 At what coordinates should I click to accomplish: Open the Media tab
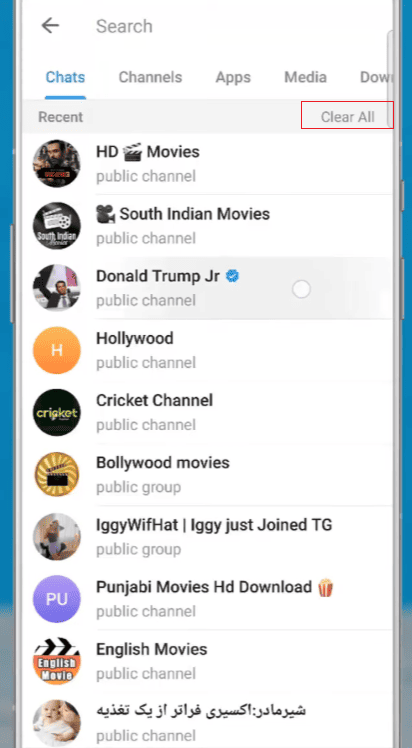coord(306,77)
